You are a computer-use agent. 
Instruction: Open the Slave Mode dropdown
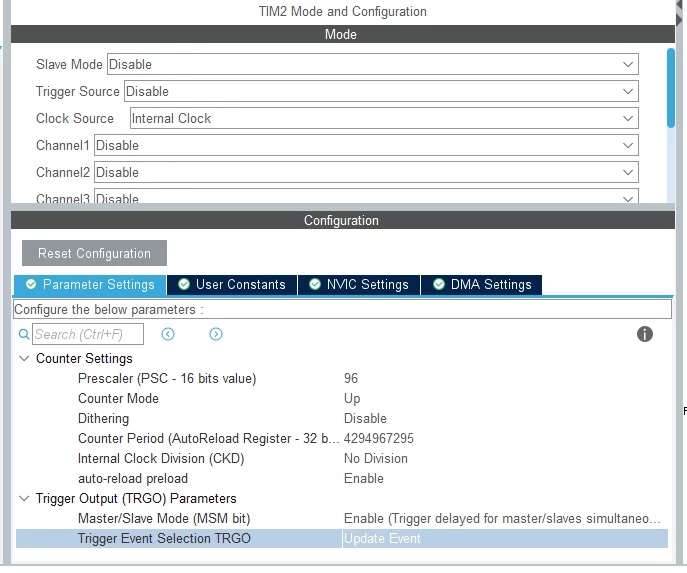[x=373, y=64]
